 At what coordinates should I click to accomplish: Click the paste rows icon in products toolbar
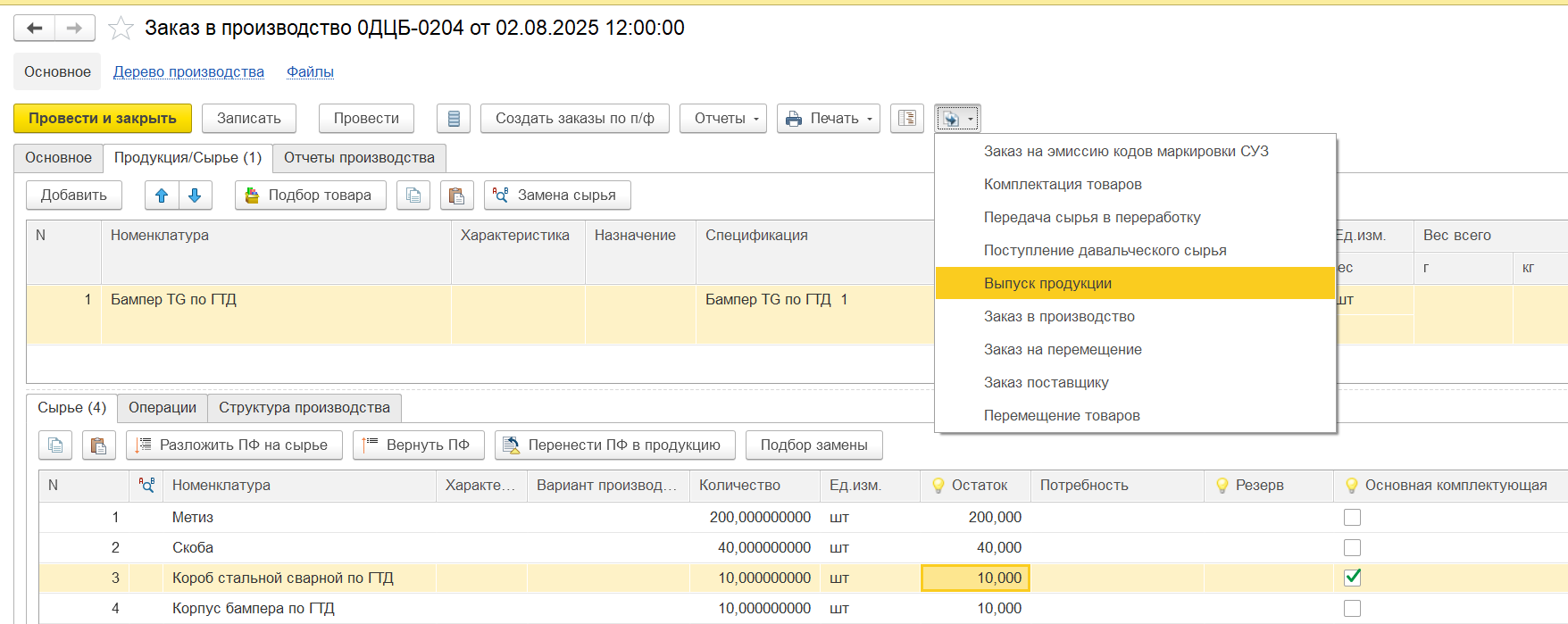tap(456, 196)
